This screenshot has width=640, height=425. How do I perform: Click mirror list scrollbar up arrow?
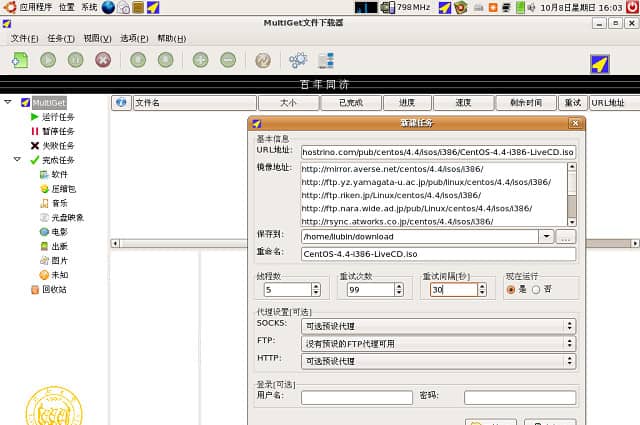tap(572, 167)
